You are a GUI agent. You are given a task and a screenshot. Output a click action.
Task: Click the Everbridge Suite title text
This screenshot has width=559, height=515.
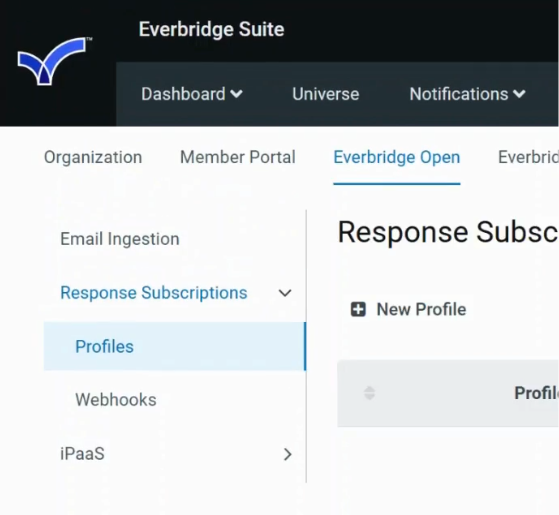(211, 29)
